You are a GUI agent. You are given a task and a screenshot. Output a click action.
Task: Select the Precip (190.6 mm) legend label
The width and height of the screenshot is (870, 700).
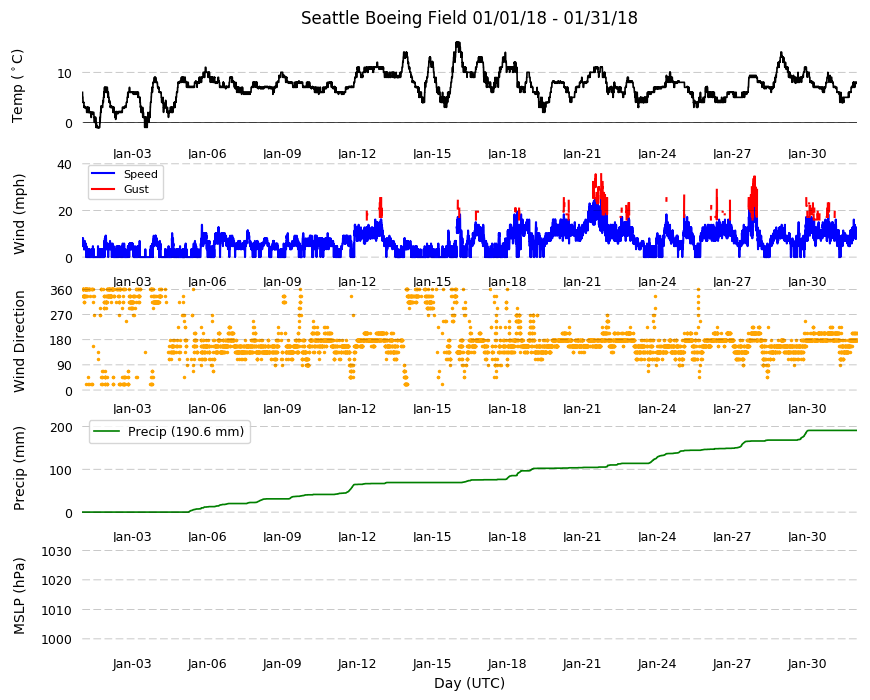(x=186, y=432)
